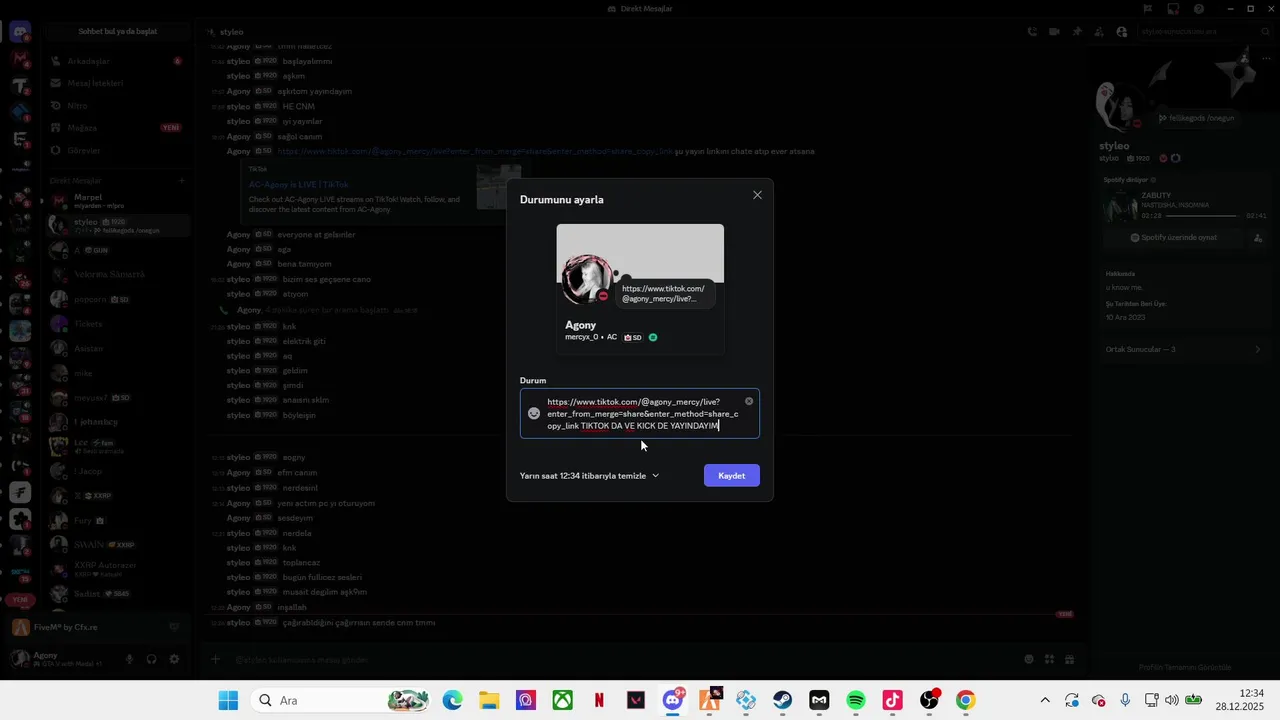Add friends to the DM
1280x720 pixels.
1099,32
